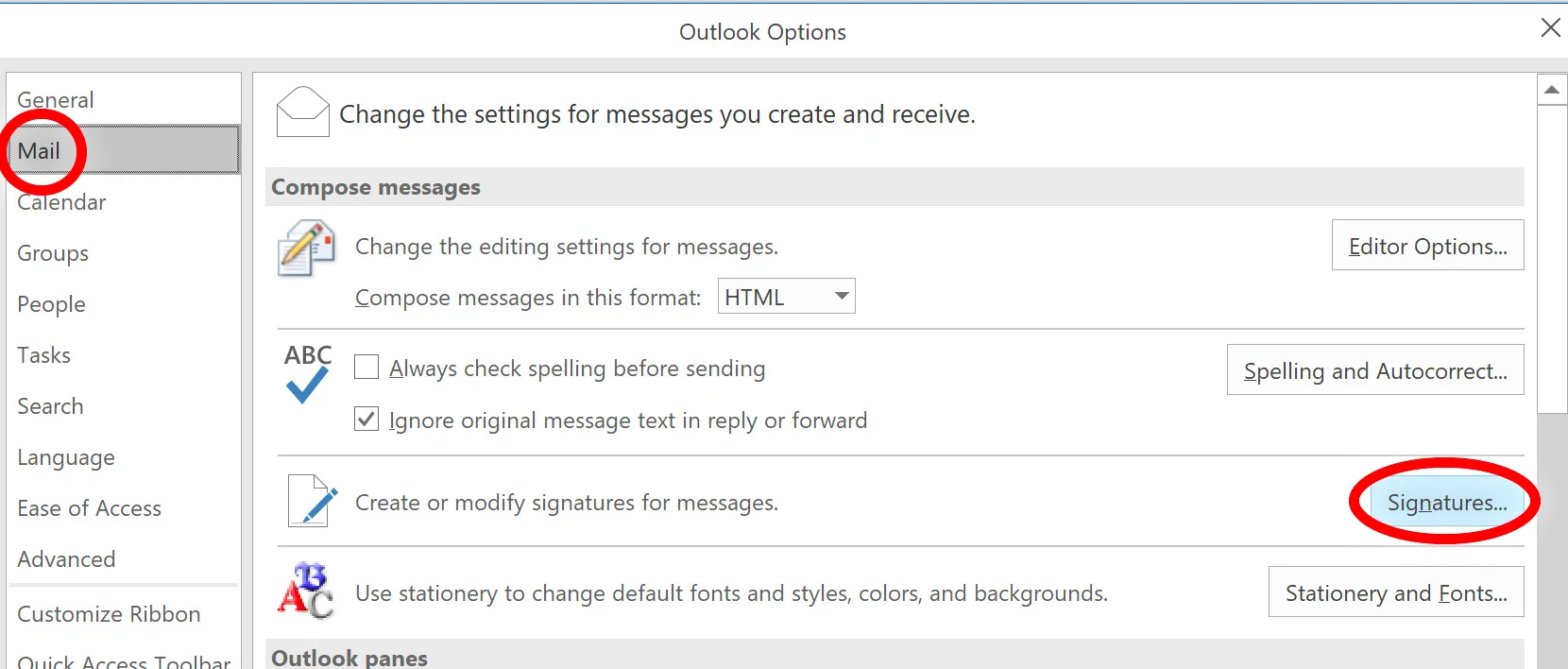Image resolution: width=1568 pixels, height=669 pixels.
Task: Open the Compose messages format dropdown
Action: click(786, 297)
